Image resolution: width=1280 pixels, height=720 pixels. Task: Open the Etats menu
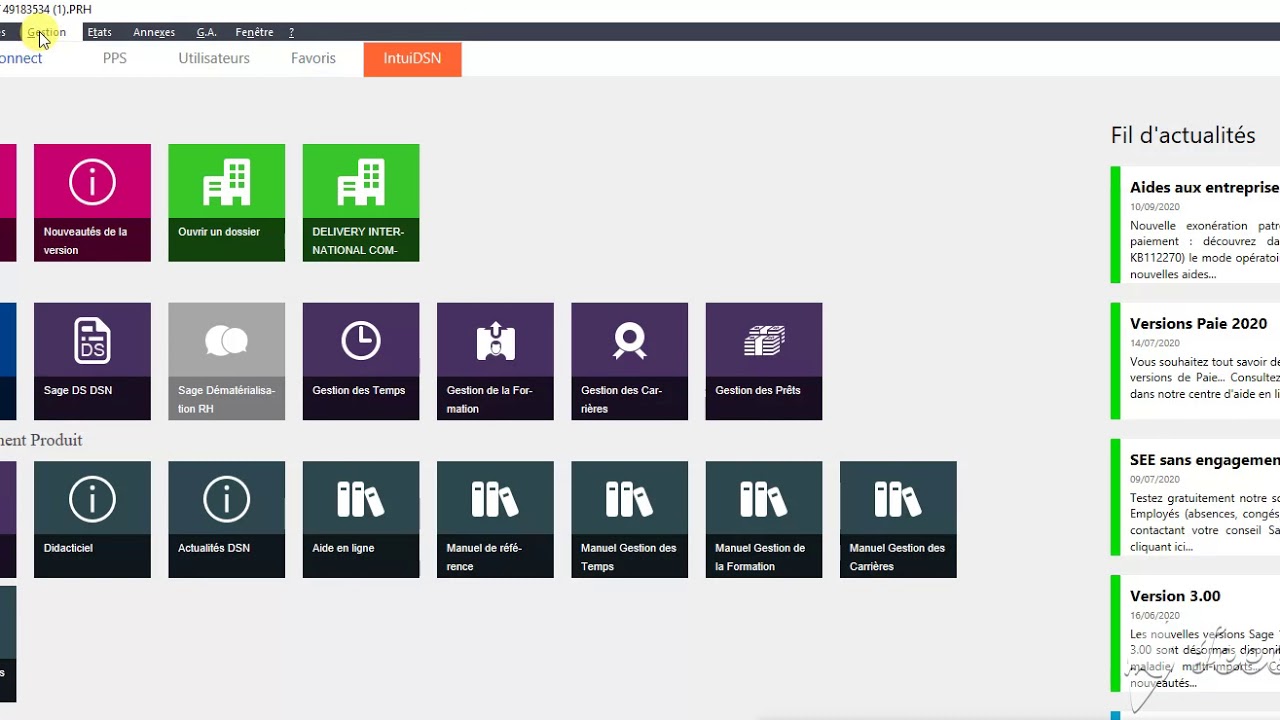pyautogui.click(x=99, y=32)
